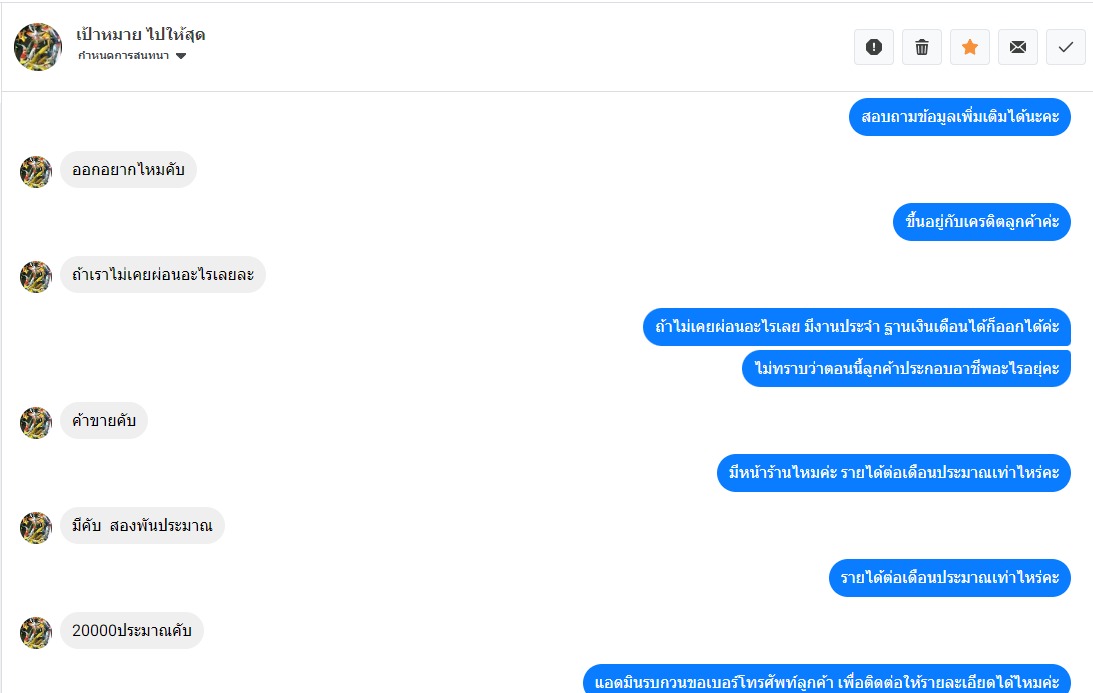Click the spam report exclamation icon

coord(873,47)
